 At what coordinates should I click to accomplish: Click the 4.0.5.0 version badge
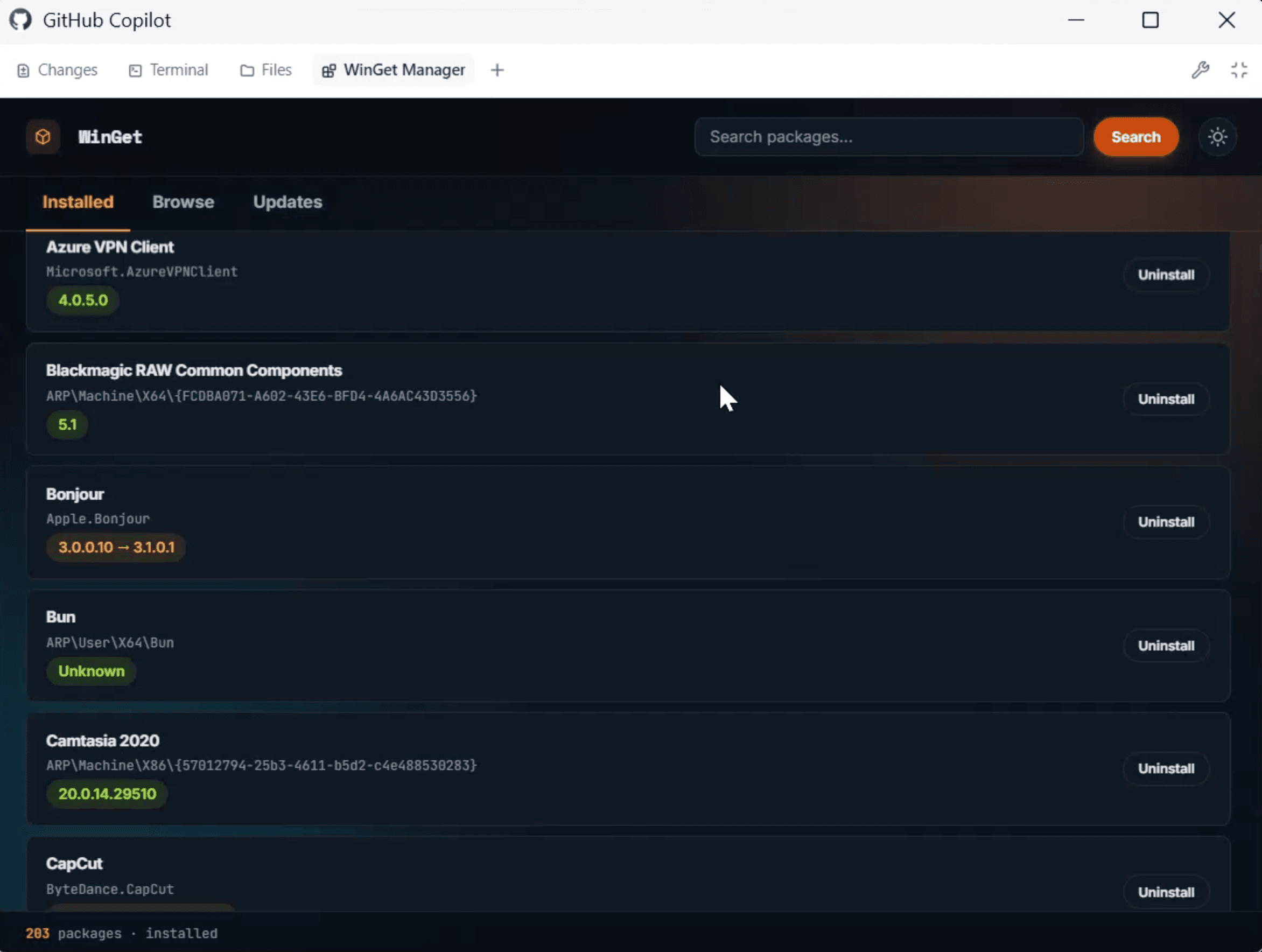(x=83, y=300)
